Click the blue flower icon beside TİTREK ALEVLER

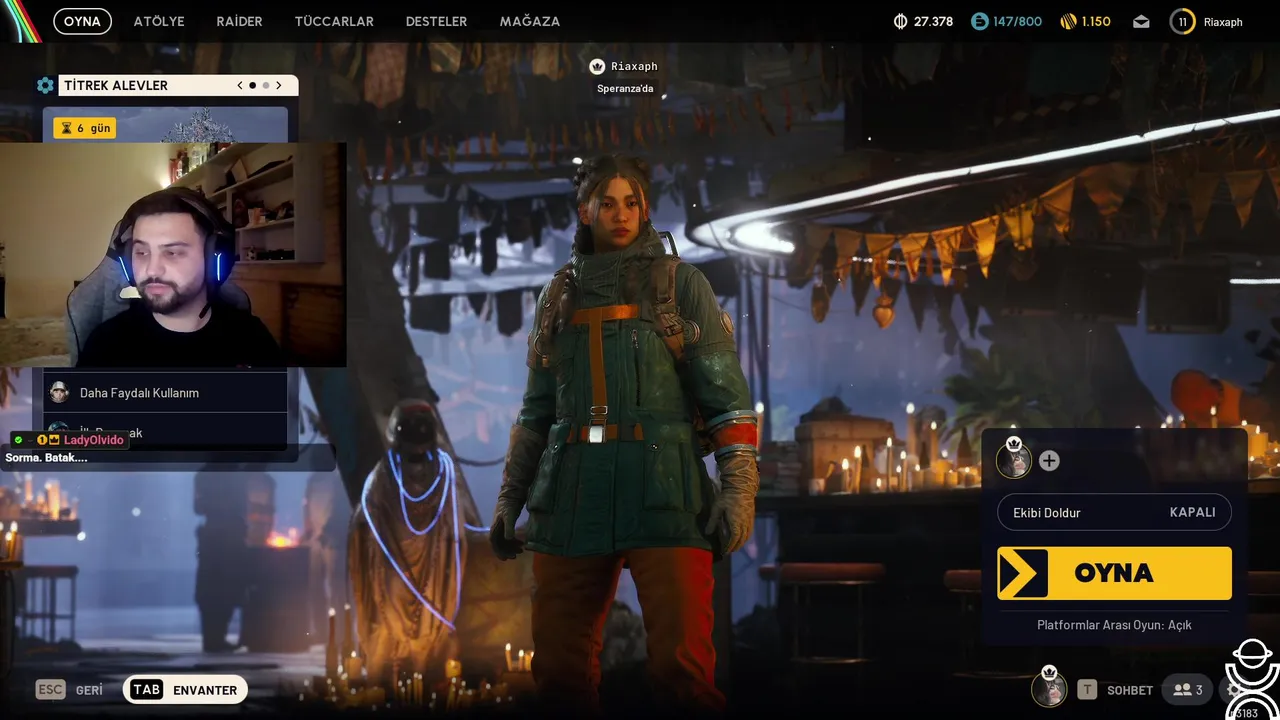[x=45, y=86]
